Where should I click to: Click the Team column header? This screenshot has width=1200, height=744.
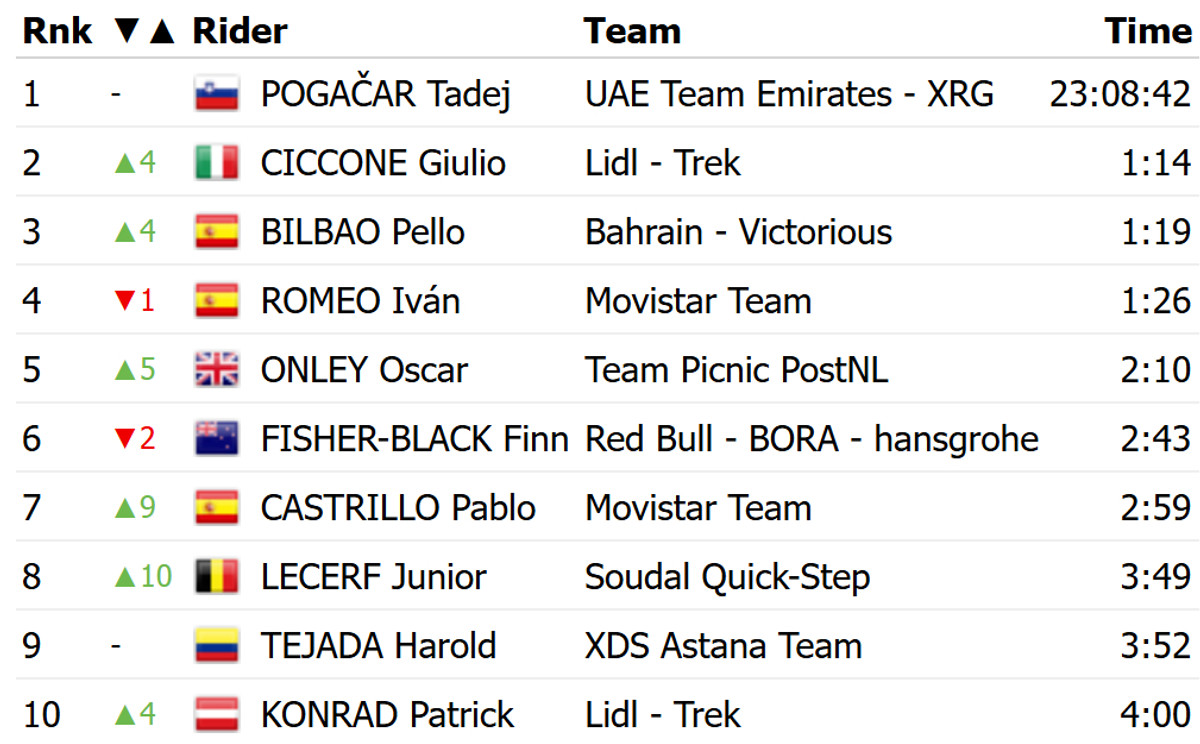[x=632, y=31]
